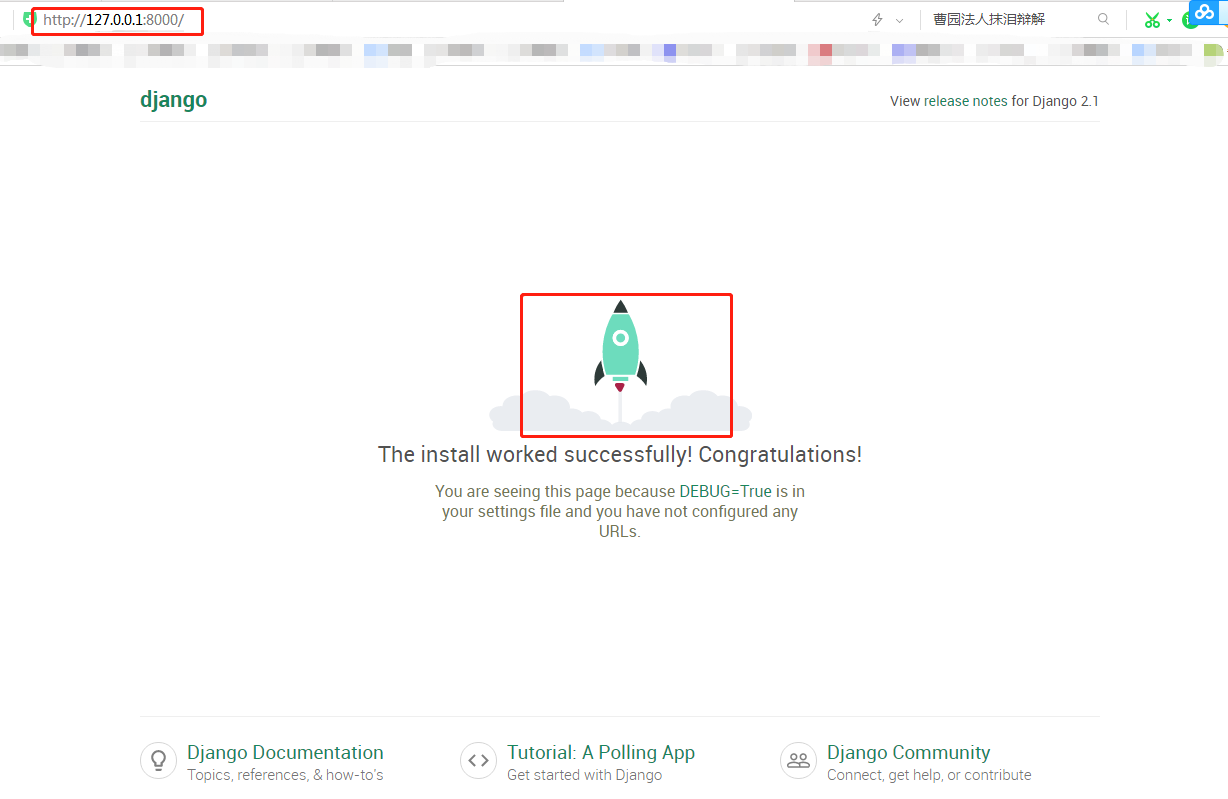This screenshot has width=1228, height=799.
Task: Click the lightbulb Documentation icon
Action: coord(158,761)
